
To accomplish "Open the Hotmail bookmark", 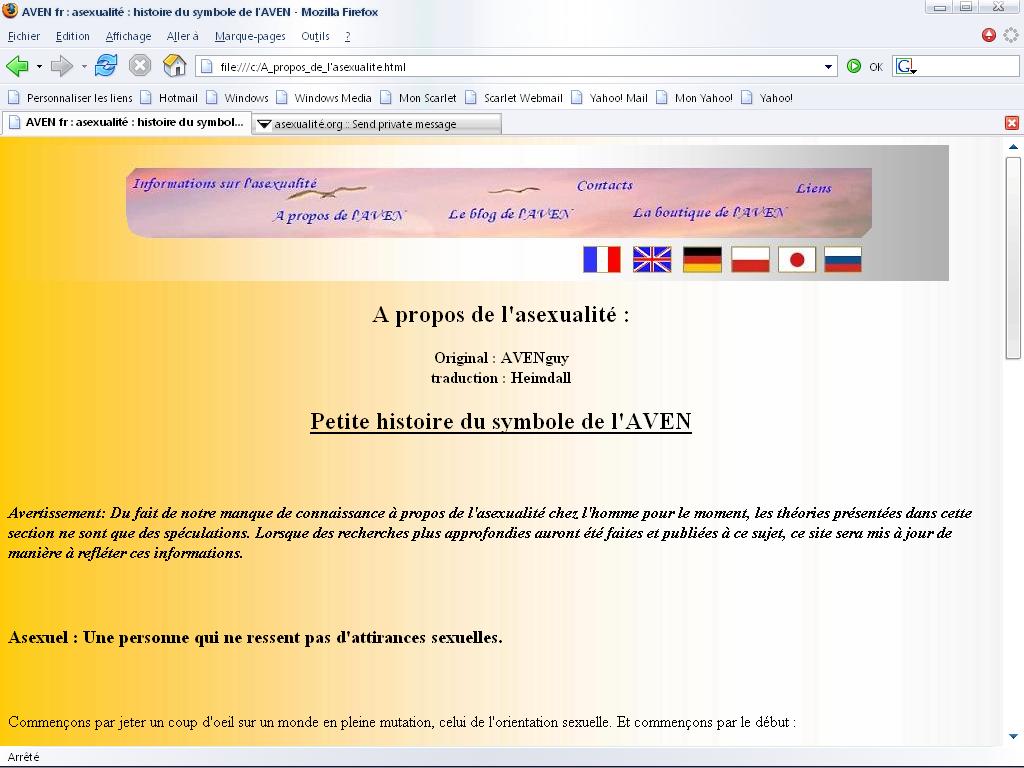I will click(x=169, y=98).
